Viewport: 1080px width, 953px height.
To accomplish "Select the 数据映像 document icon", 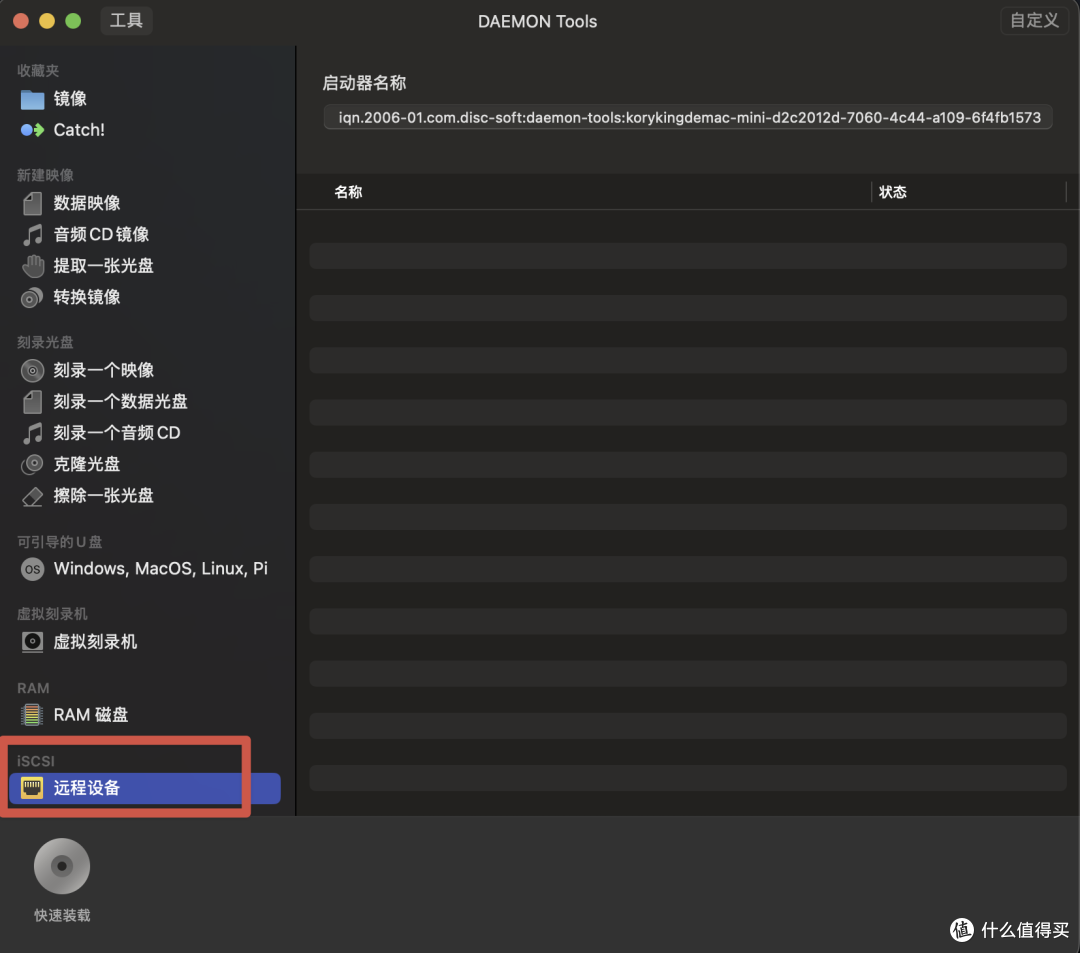I will [32, 203].
